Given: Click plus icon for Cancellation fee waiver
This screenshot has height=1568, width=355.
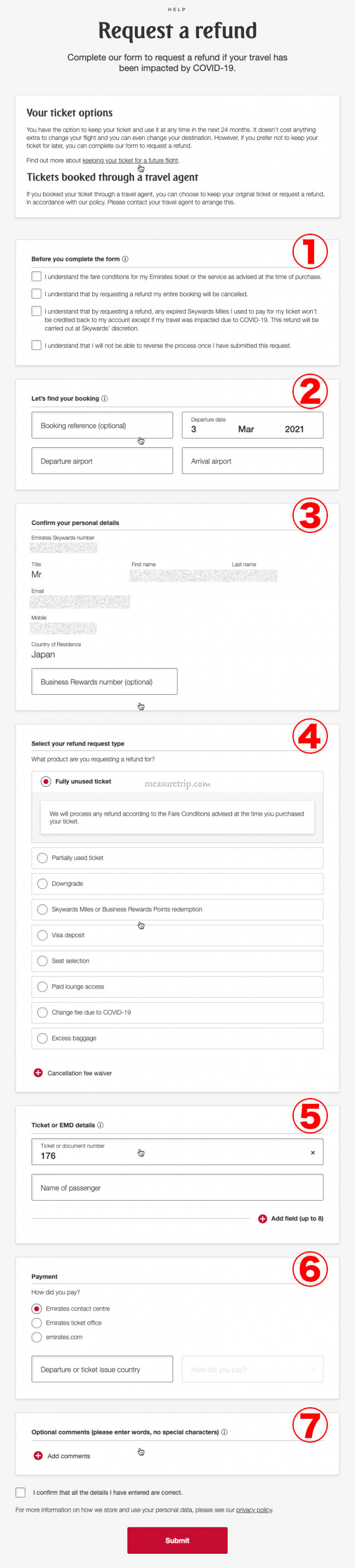Looking at the screenshot, I should (x=38, y=1073).
